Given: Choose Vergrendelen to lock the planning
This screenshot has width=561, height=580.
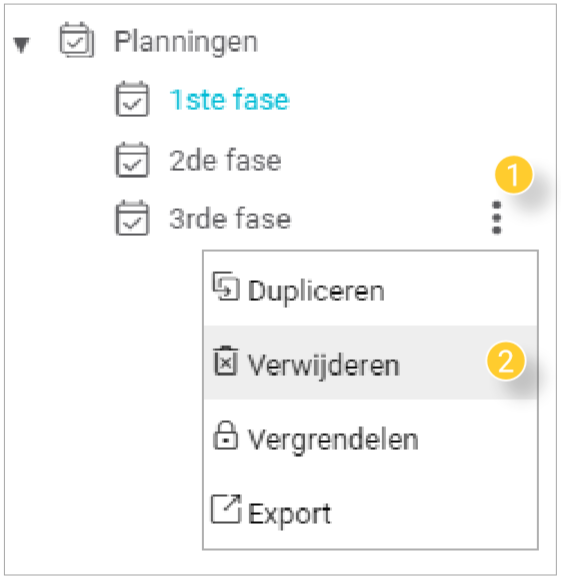Looking at the screenshot, I should point(370,436).
